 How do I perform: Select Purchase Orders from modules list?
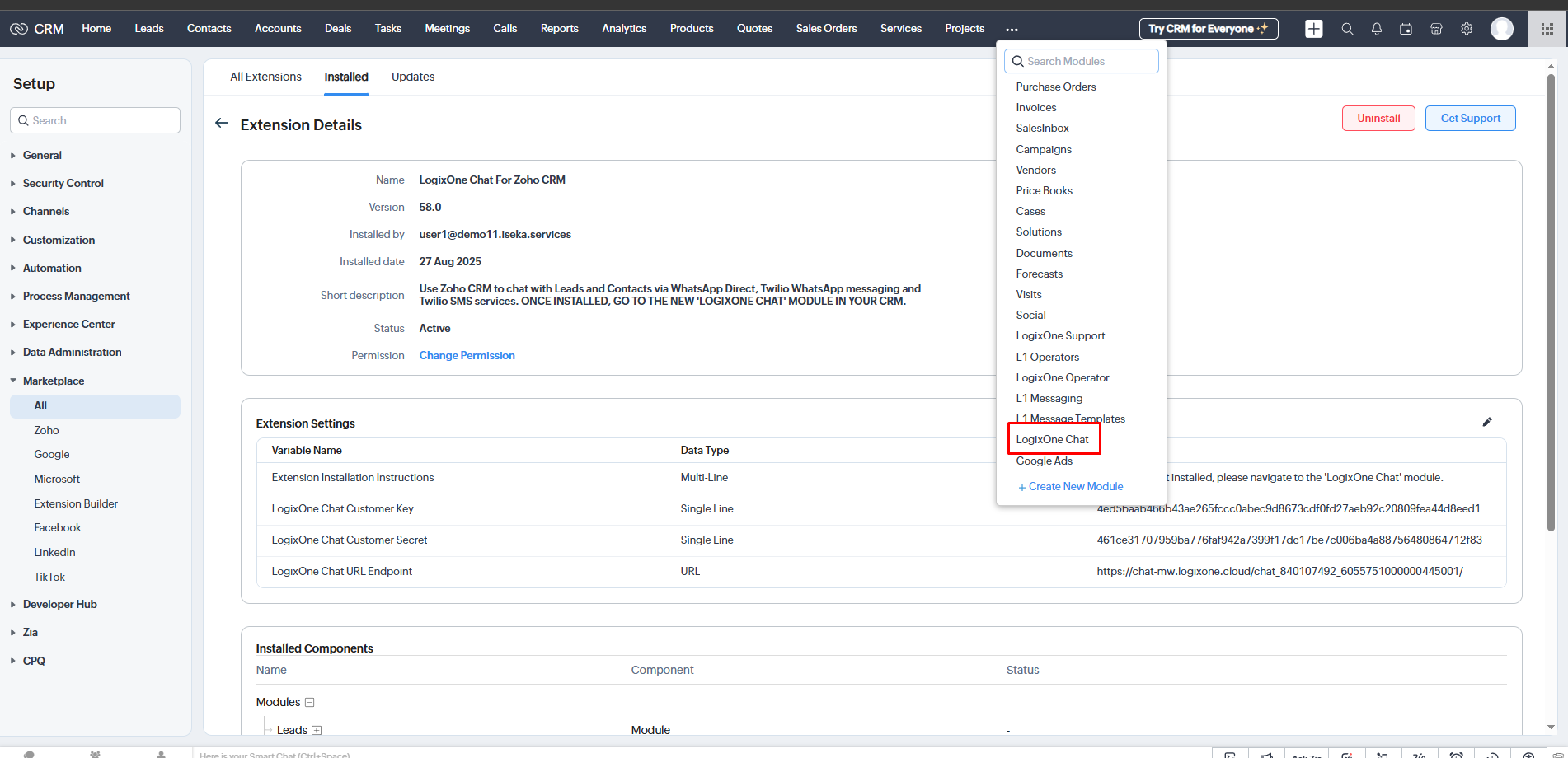[x=1056, y=87]
